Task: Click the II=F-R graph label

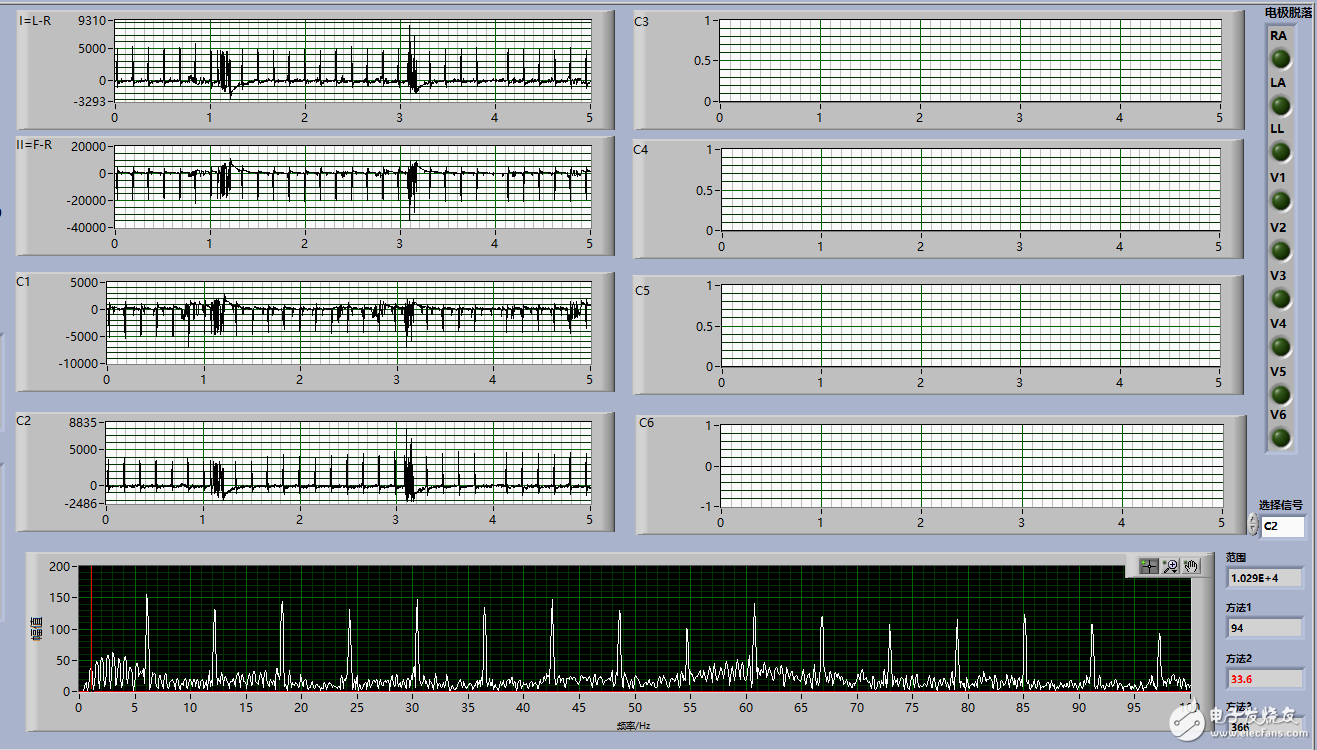Action: pos(34,145)
